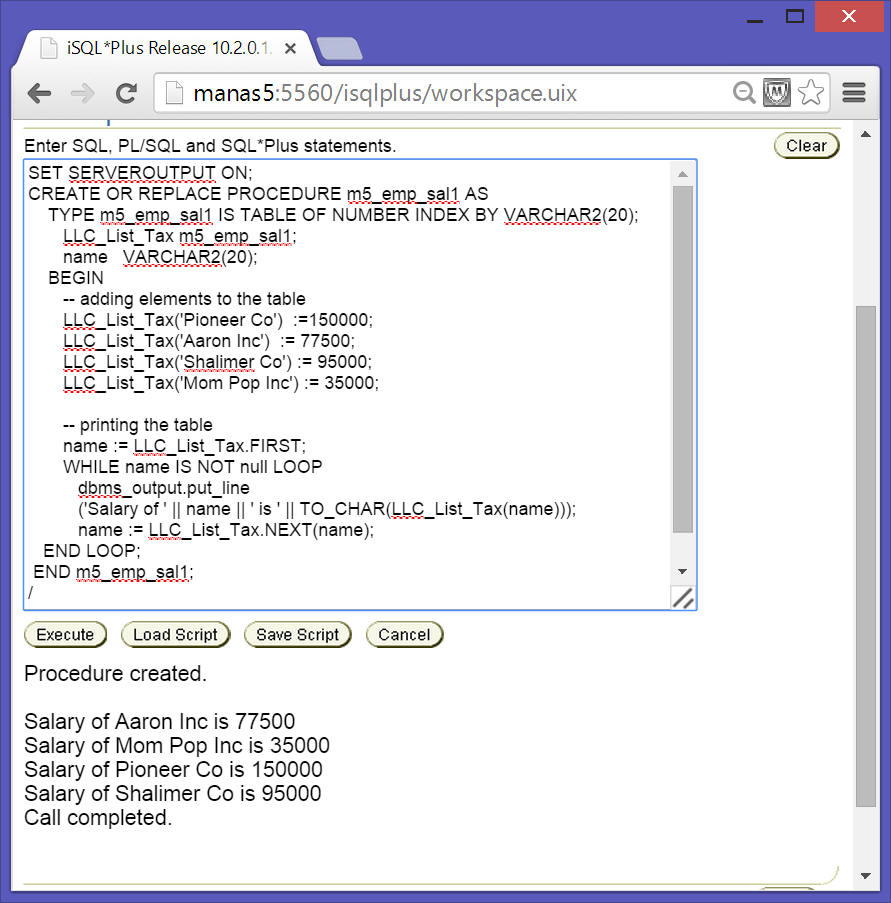Click the 'name VARCHAR2(20);' declaration line
Screen dimensions: 891x903
[x=160, y=257]
